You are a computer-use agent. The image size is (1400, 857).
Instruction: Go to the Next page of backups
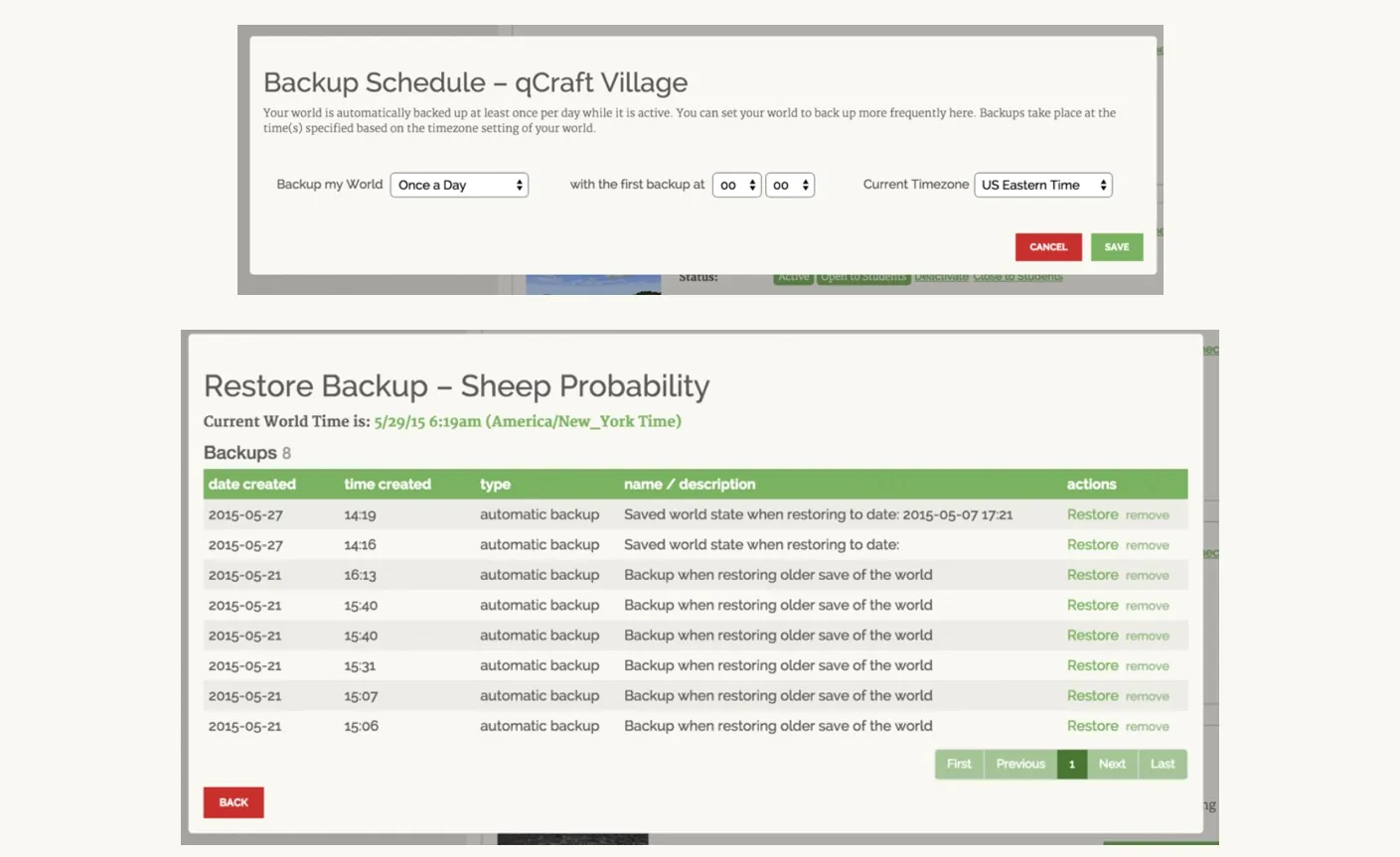pyautogui.click(x=1112, y=764)
